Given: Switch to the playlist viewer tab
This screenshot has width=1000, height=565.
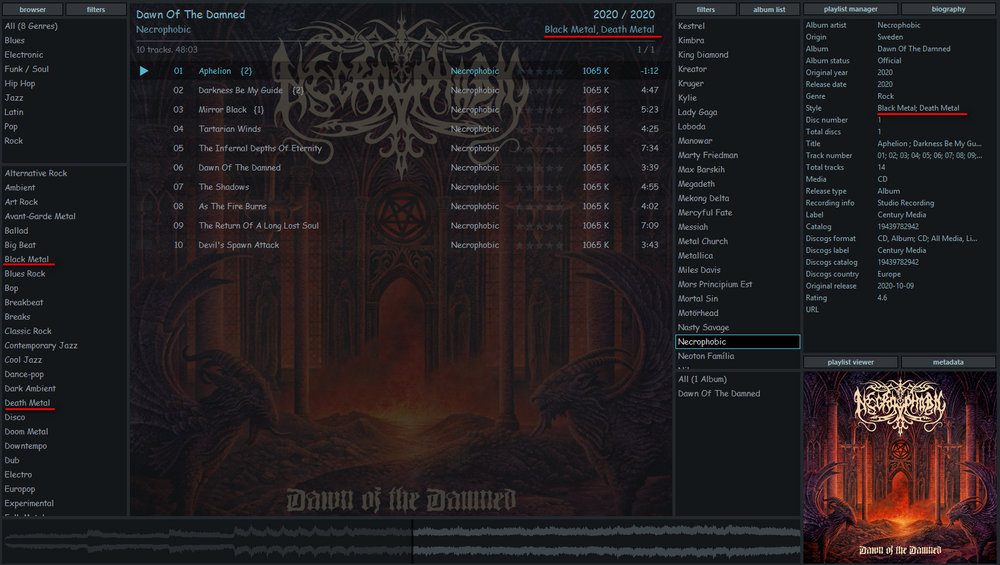Looking at the screenshot, I should (x=850, y=362).
